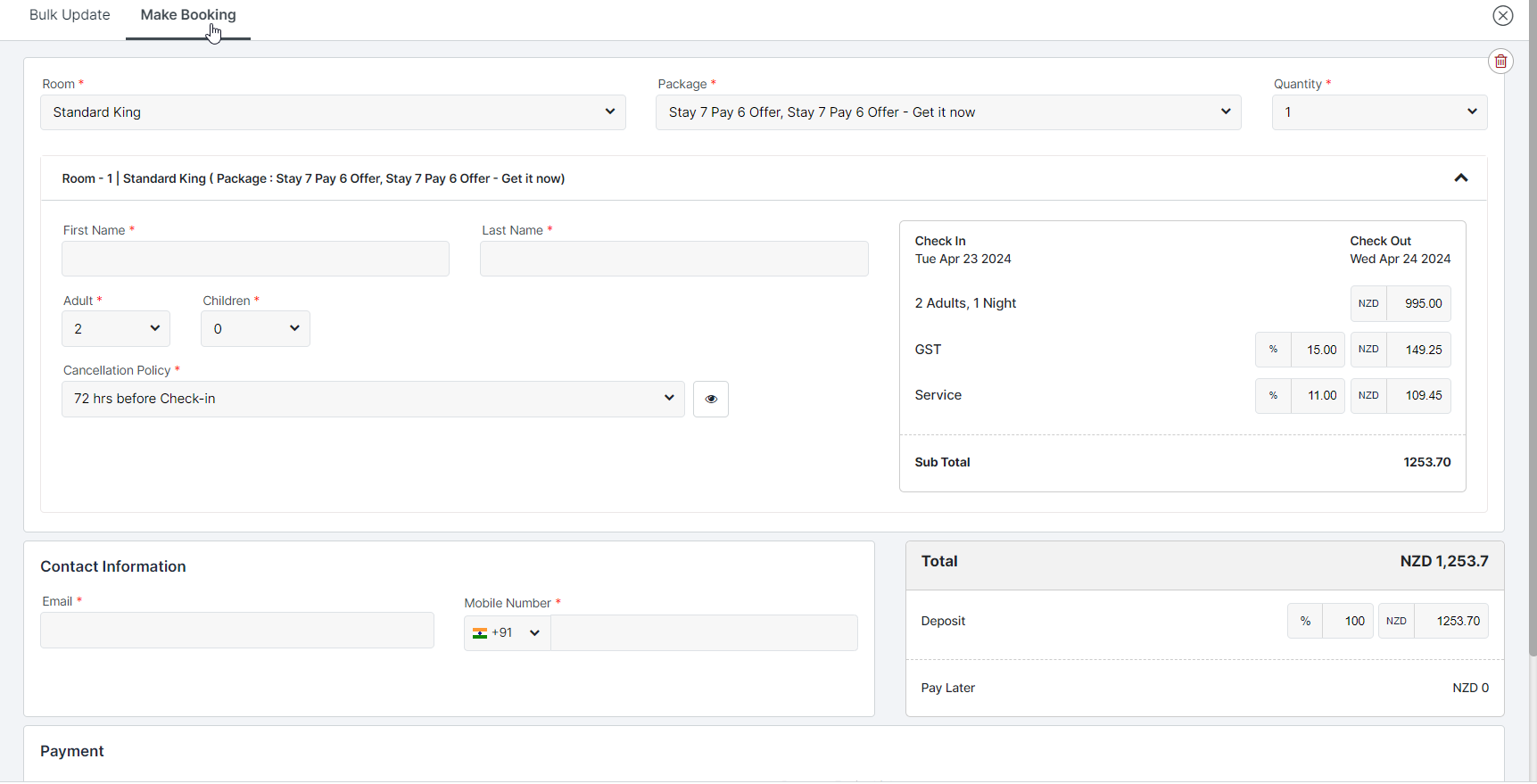
Task: Change the Adult count dropdown
Action: coord(116,329)
